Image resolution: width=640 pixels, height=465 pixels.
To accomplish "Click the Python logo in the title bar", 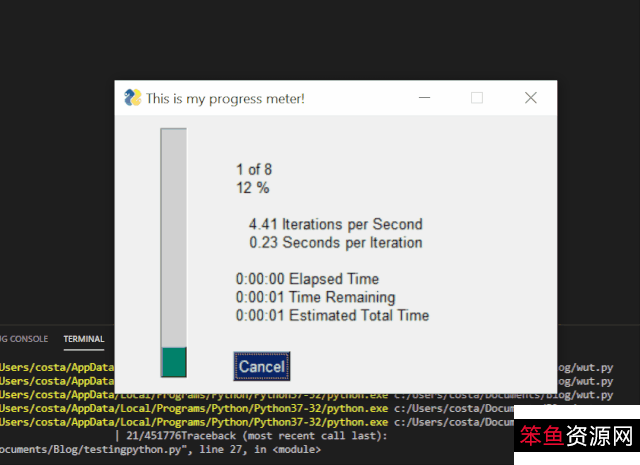I will click(x=132, y=98).
